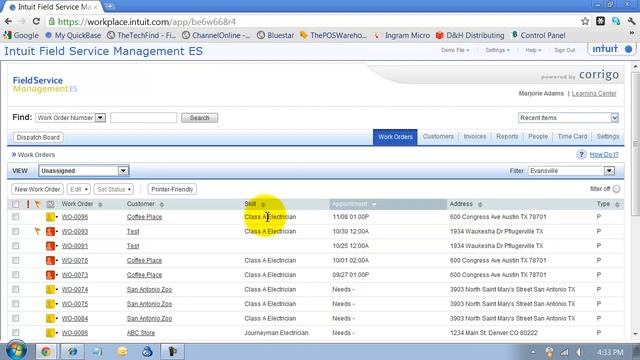Check the box for WO-0073
Viewport: 640px width, 360px height.
[16, 275]
